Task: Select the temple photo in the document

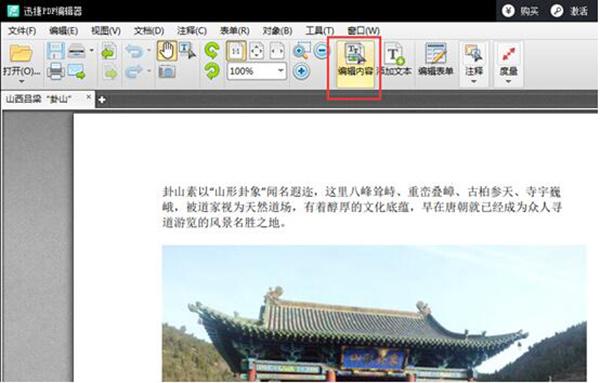Action: tap(374, 313)
